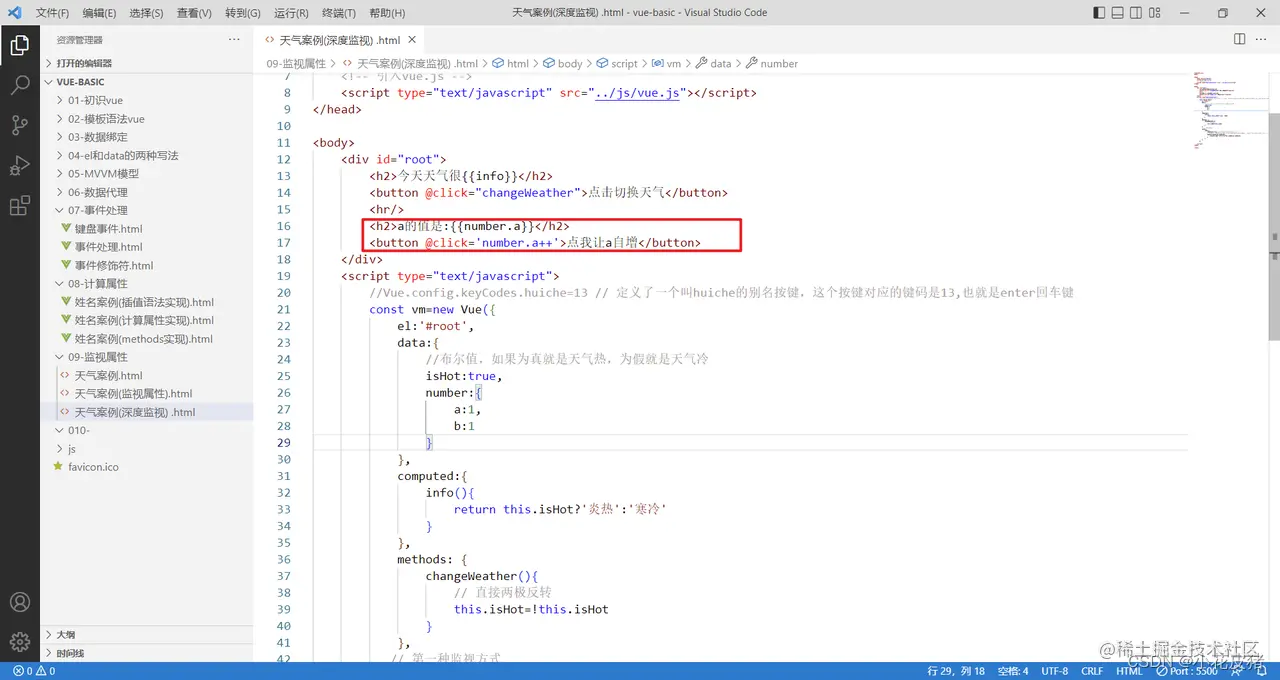Toggle the secondary side bar layout icon
Viewport: 1280px width, 680px height.
(1136, 13)
